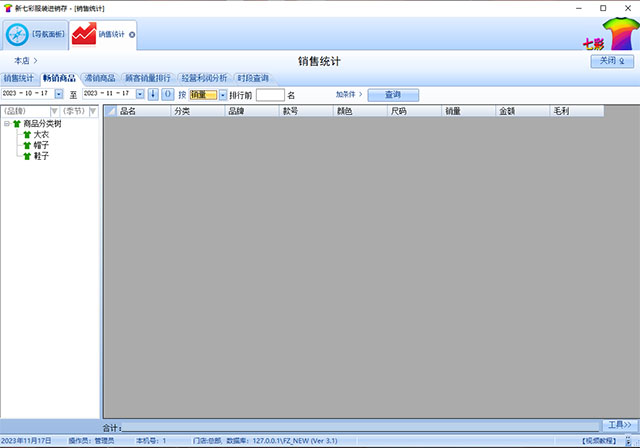Image resolution: width=640 pixels, height=448 pixels.
Task: Select the 商品分类树 root label
Action: tap(42, 124)
